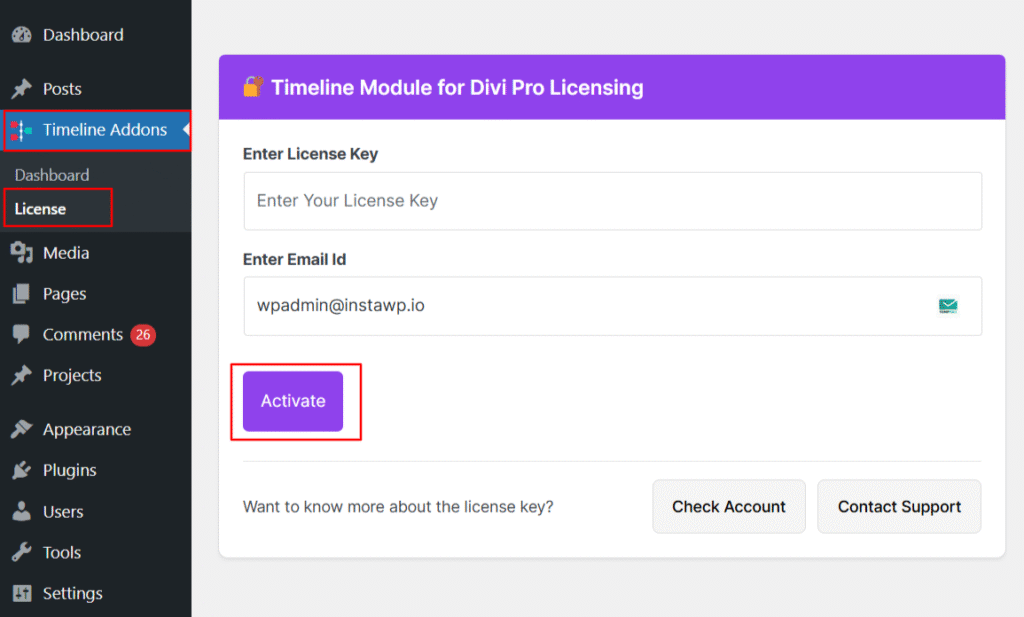Click the Enter Your License Key field
This screenshot has height=617, width=1024.
coord(612,200)
